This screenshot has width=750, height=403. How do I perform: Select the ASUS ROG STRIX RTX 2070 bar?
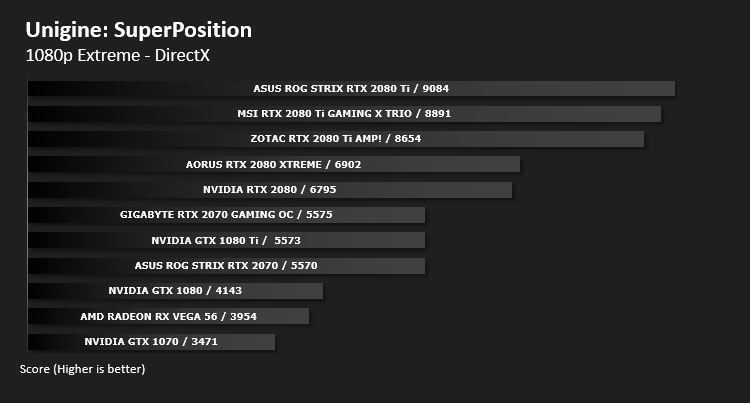tap(226, 266)
